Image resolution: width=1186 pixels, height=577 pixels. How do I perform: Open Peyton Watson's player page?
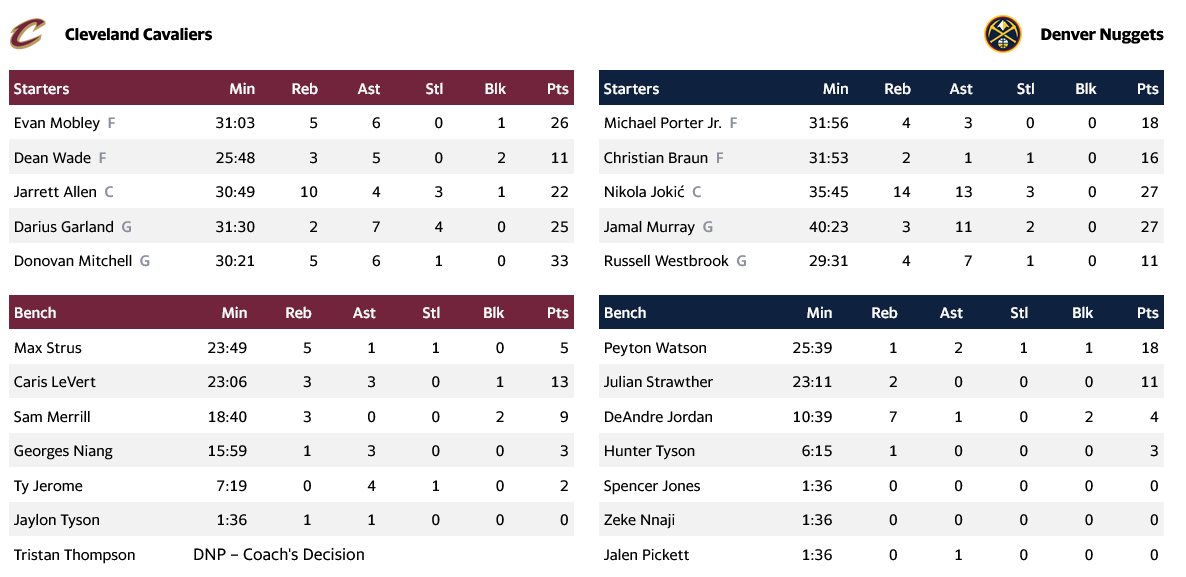pyautogui.click(x=655, y=348)
